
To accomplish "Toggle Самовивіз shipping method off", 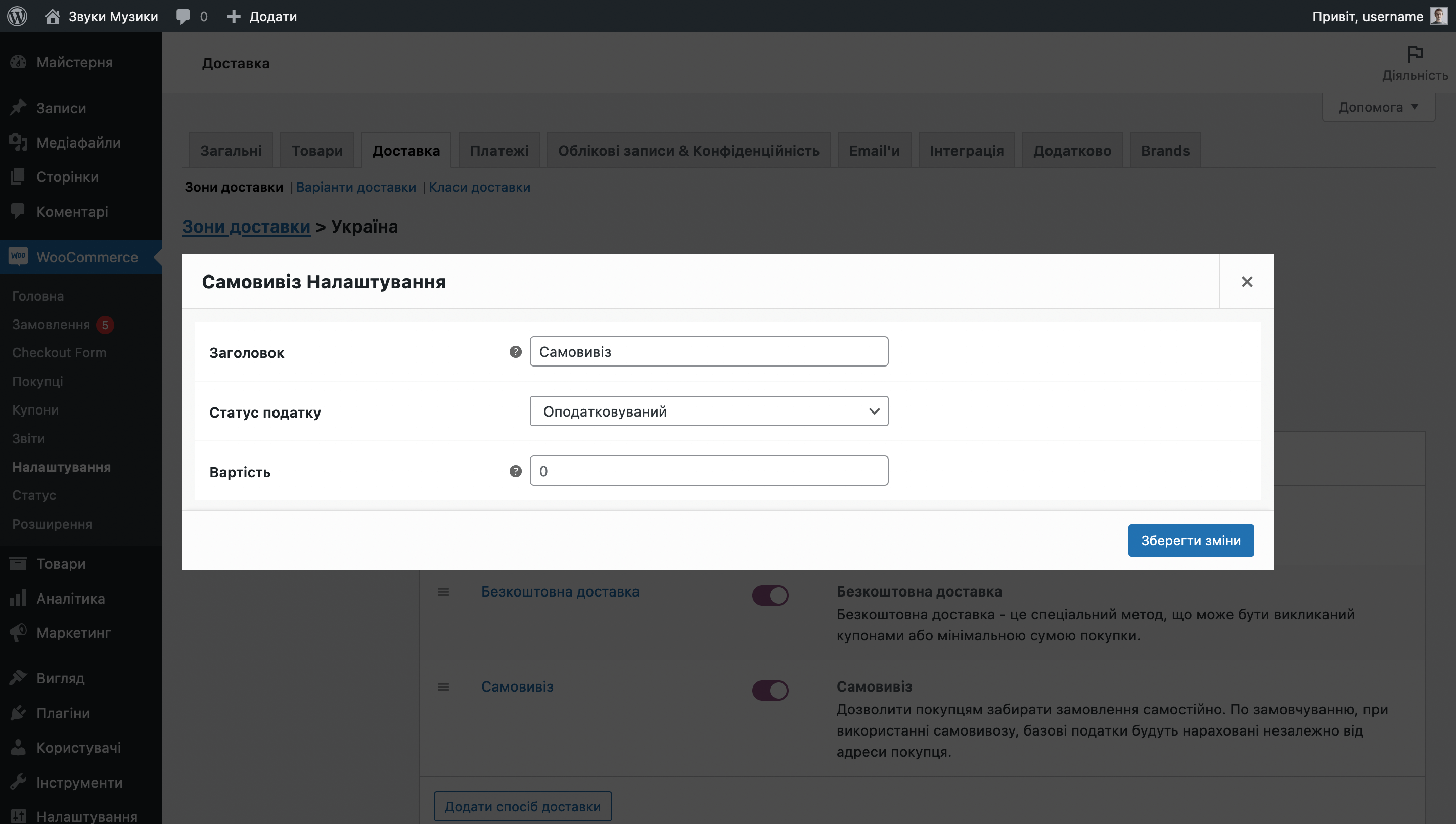I will 769,690.
